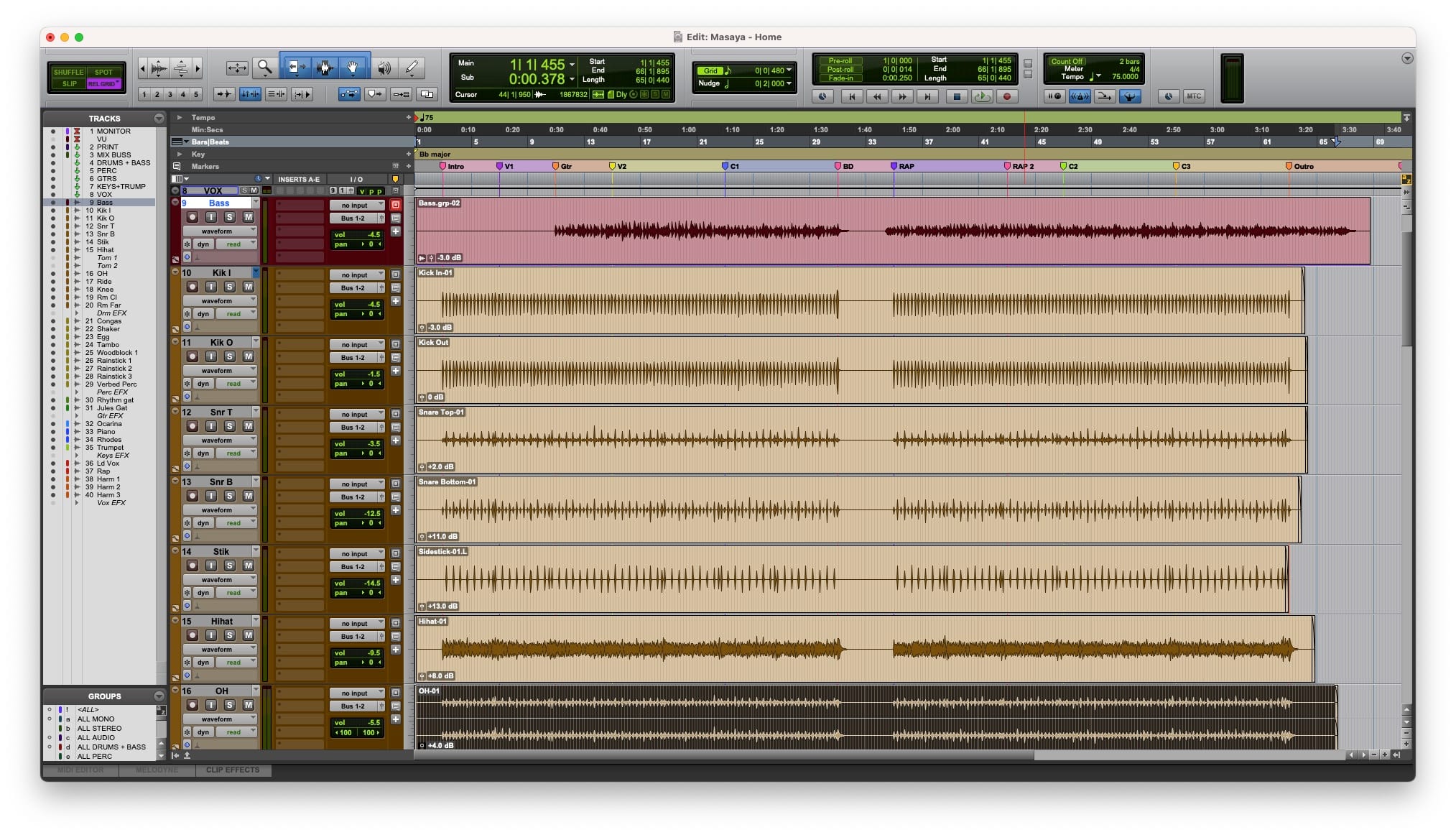The width and height of the screenshot is (1456, 835).
Task: Select the Selector tool
Action: (x=325, y=68)
